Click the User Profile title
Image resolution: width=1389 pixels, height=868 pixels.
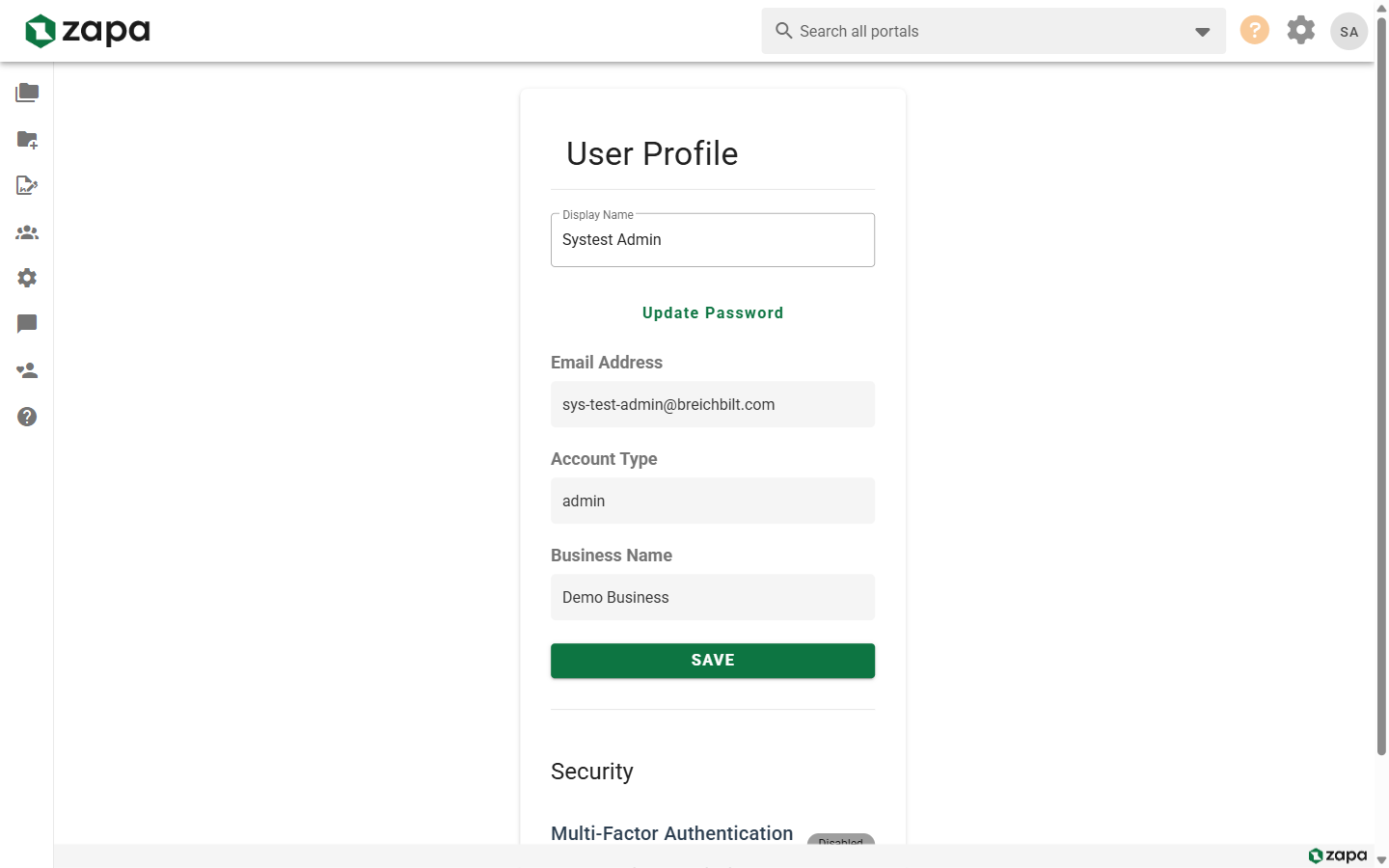coord(652,153)
